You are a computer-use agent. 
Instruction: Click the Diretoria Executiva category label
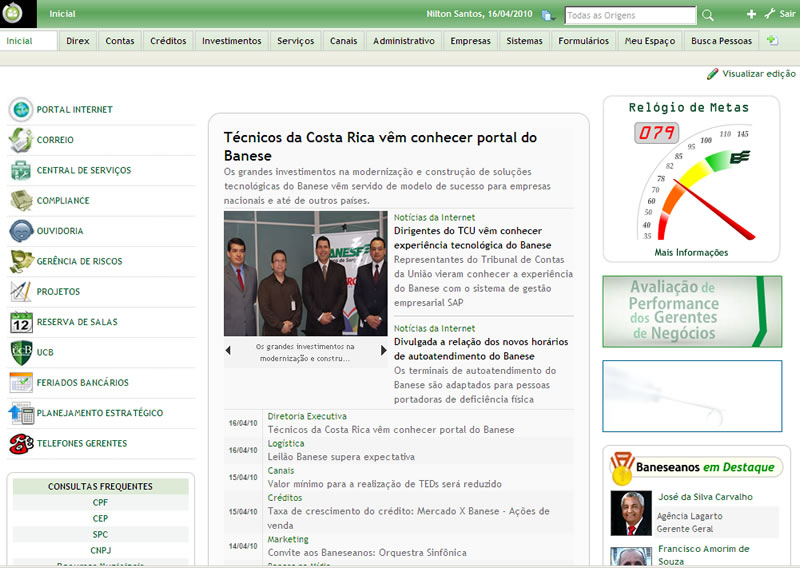(307, 416)
